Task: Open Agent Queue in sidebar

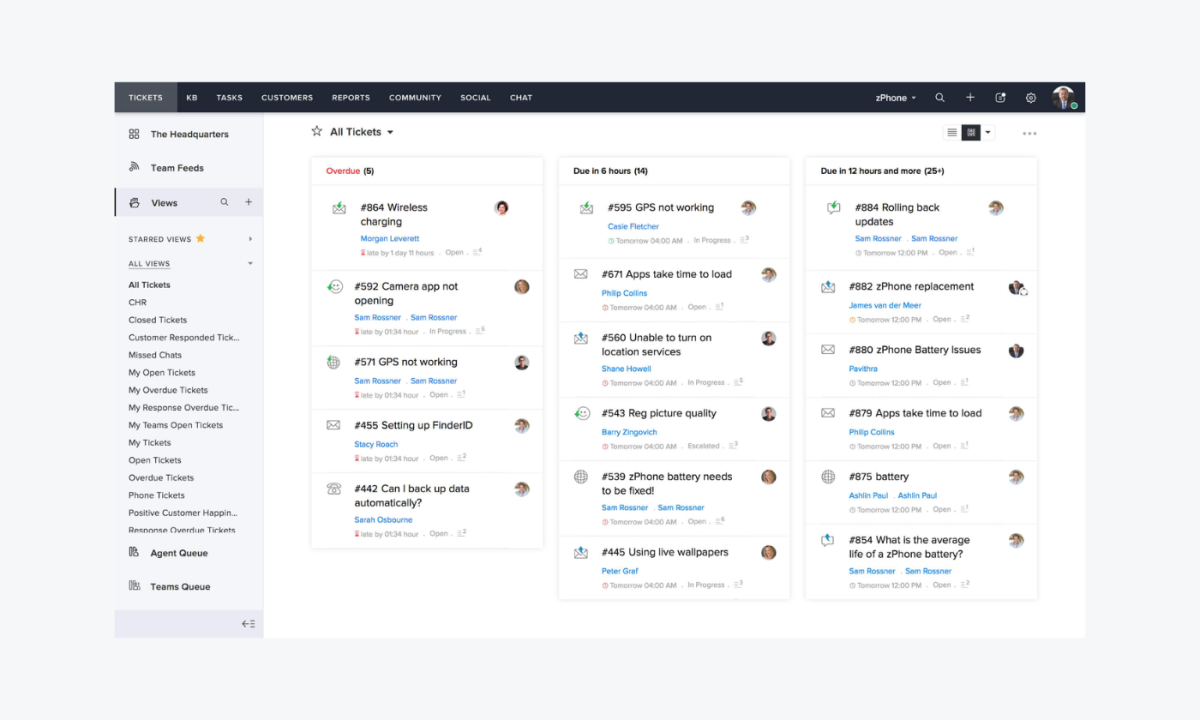Action: 179,553
